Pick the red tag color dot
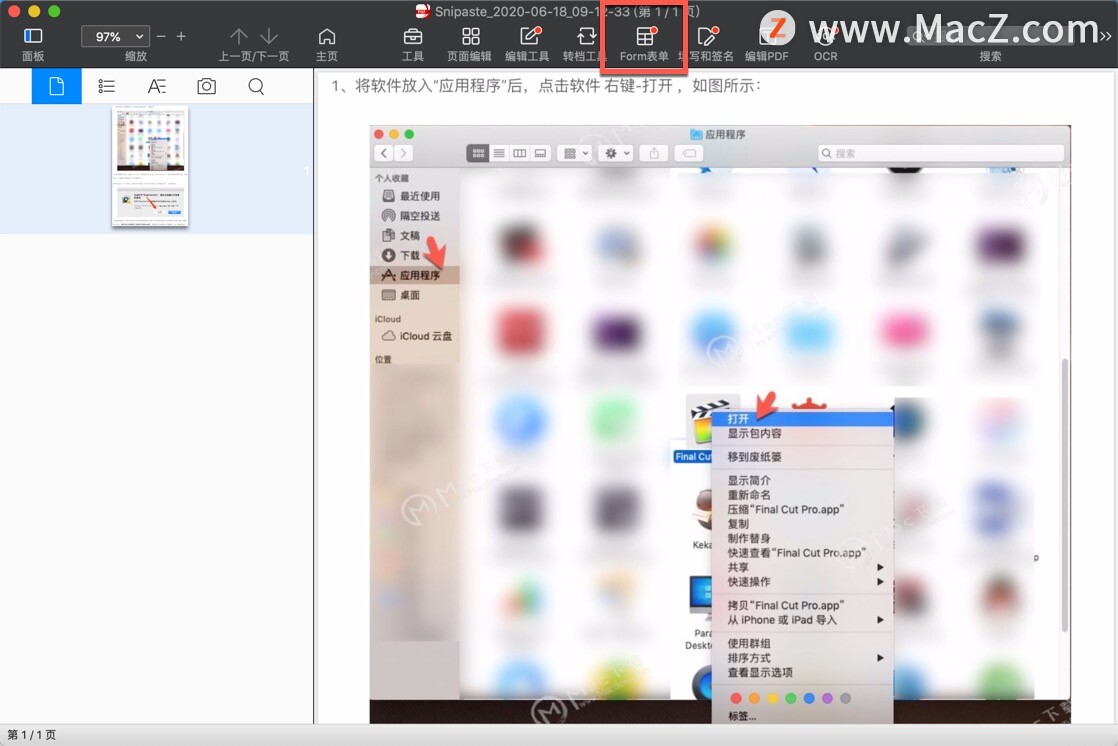Screen dimensions: 1118x746 tap(736, 698)
